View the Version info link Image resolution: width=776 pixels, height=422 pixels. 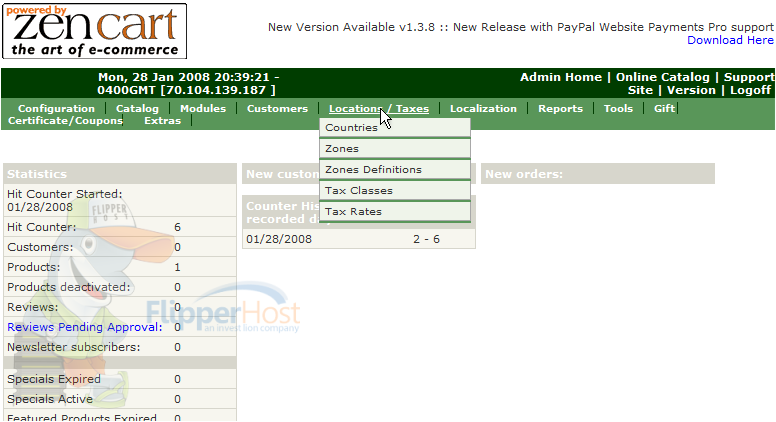point(691,90)
